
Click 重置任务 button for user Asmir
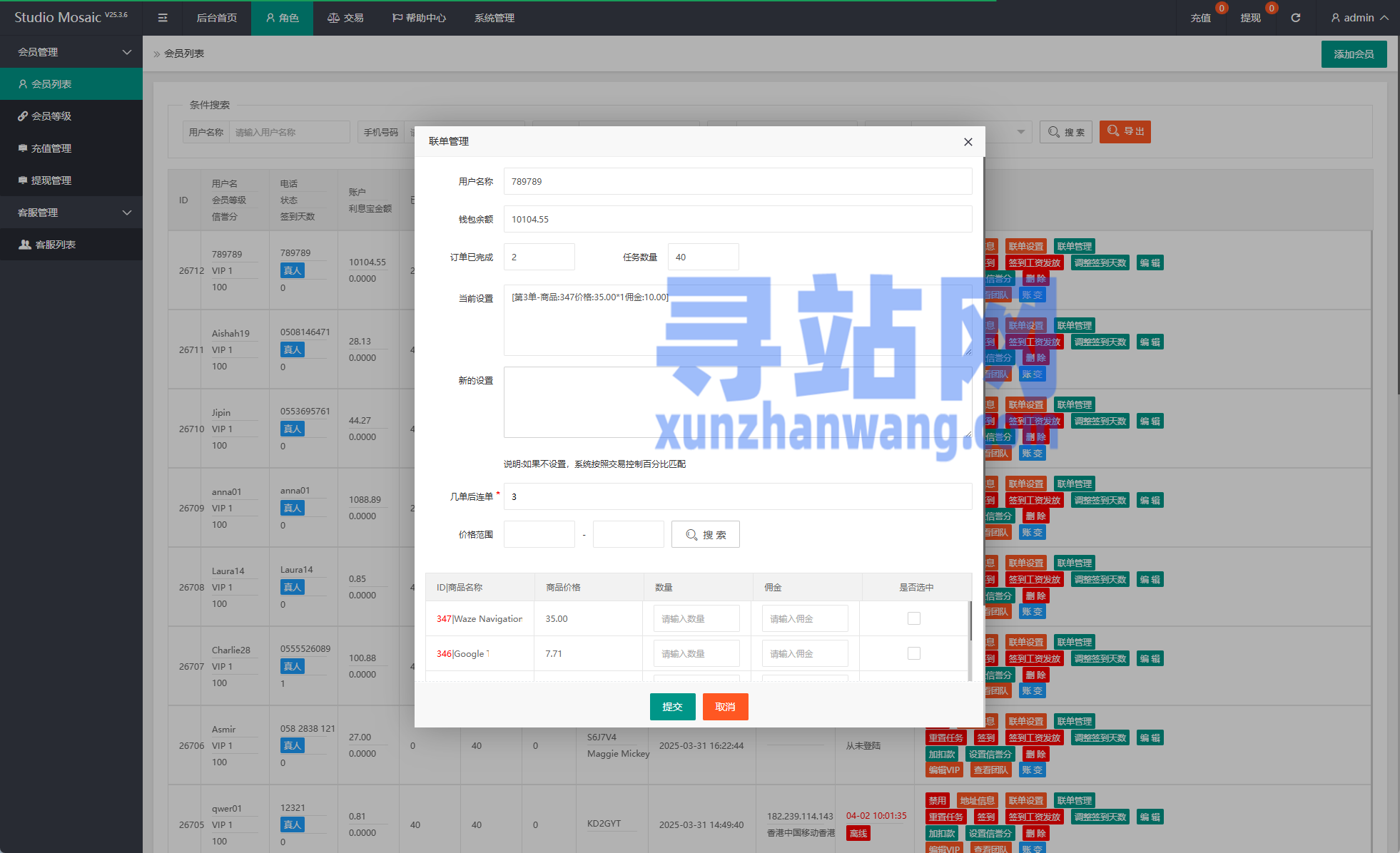[946, 737]
